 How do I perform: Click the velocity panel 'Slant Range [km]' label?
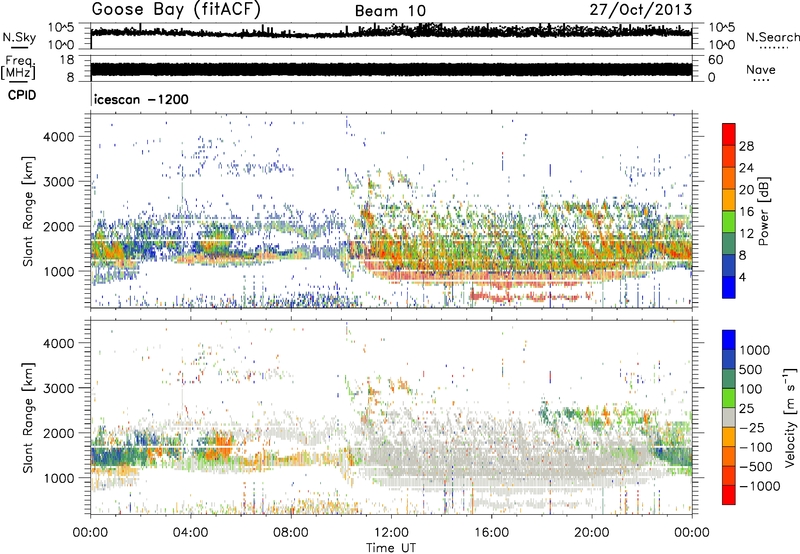[x=28, y=418]
